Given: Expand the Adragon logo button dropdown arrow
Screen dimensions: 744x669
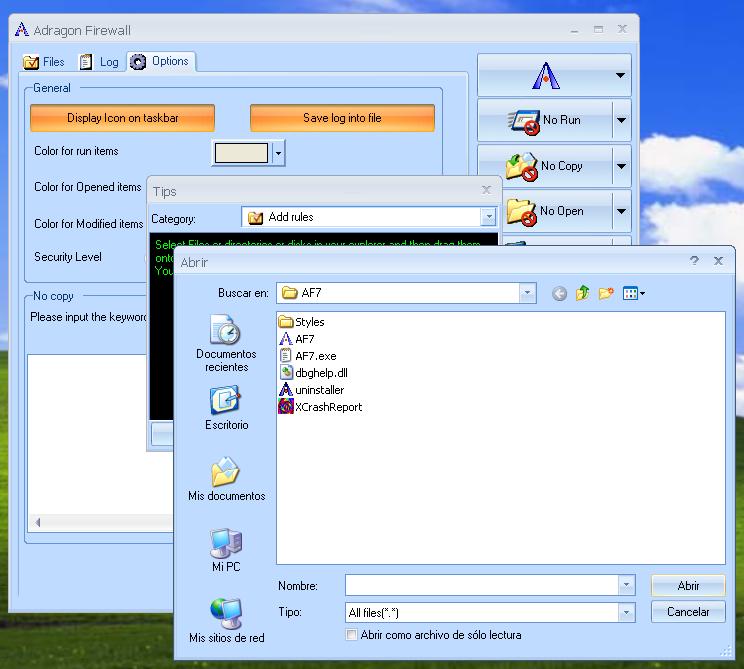Looking at the screenshot, I should 620,76.
